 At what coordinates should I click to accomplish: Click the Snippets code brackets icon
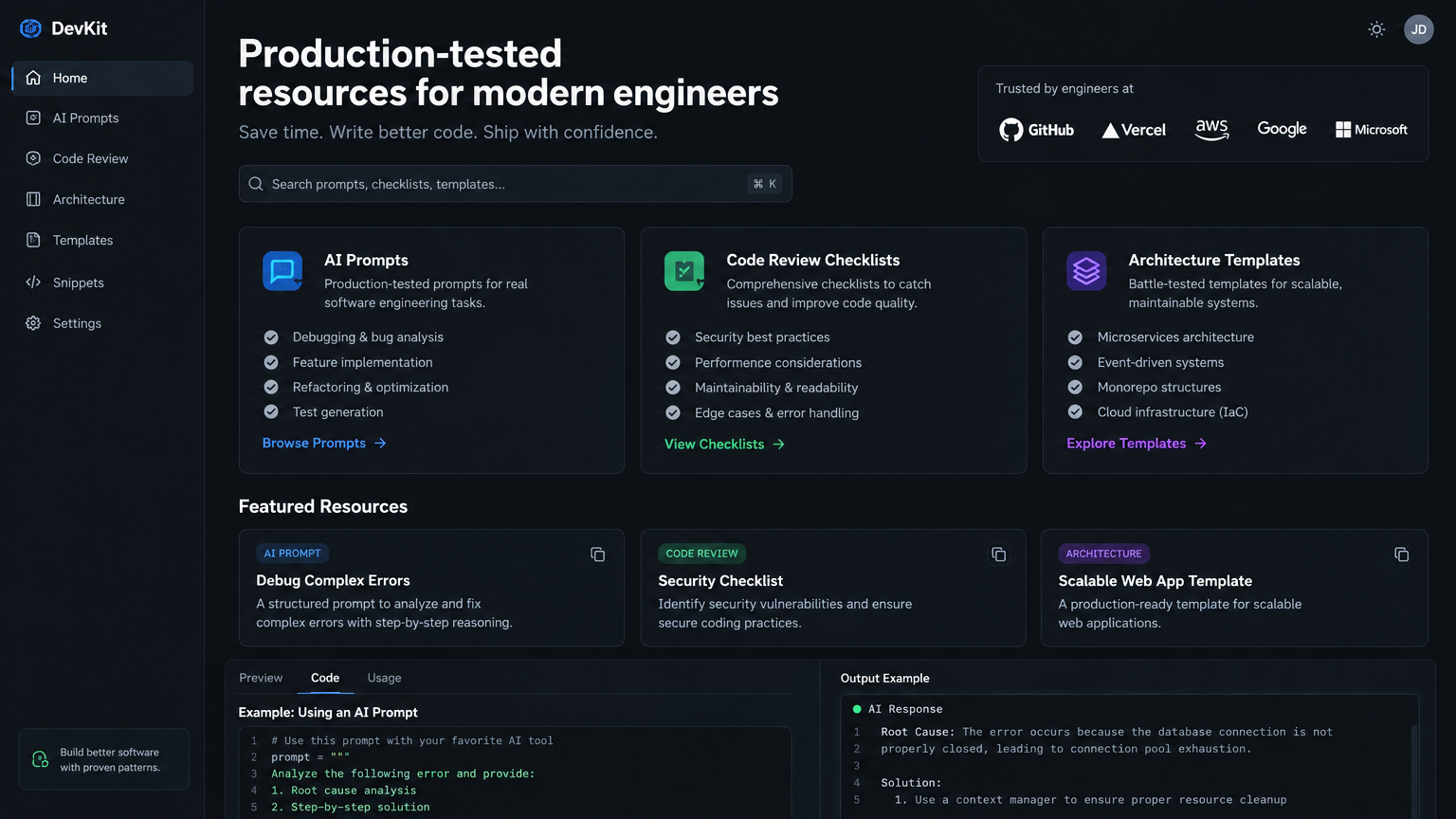[33, 282]
